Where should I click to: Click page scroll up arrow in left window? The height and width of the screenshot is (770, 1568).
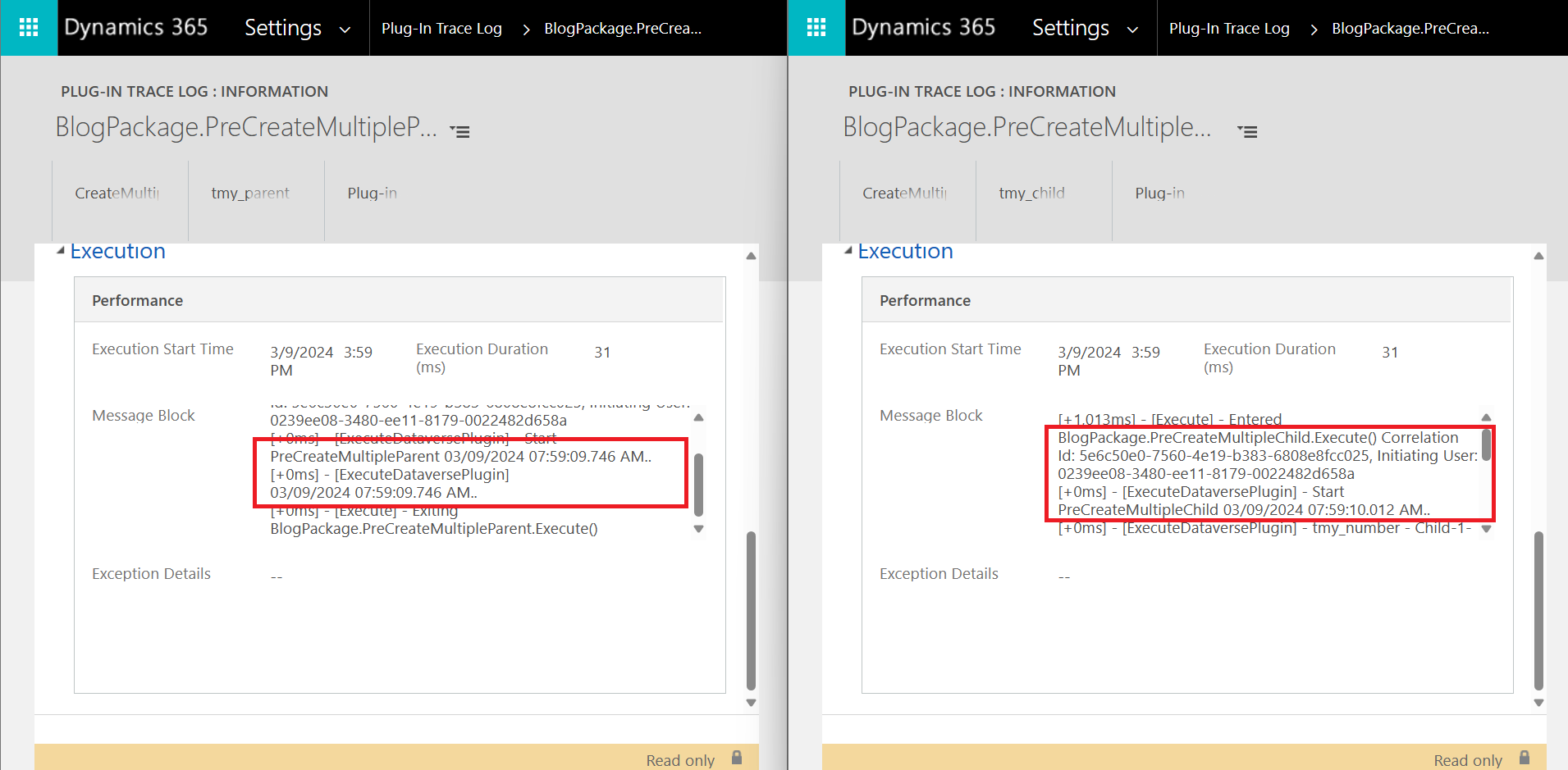(x=751, y=256)
